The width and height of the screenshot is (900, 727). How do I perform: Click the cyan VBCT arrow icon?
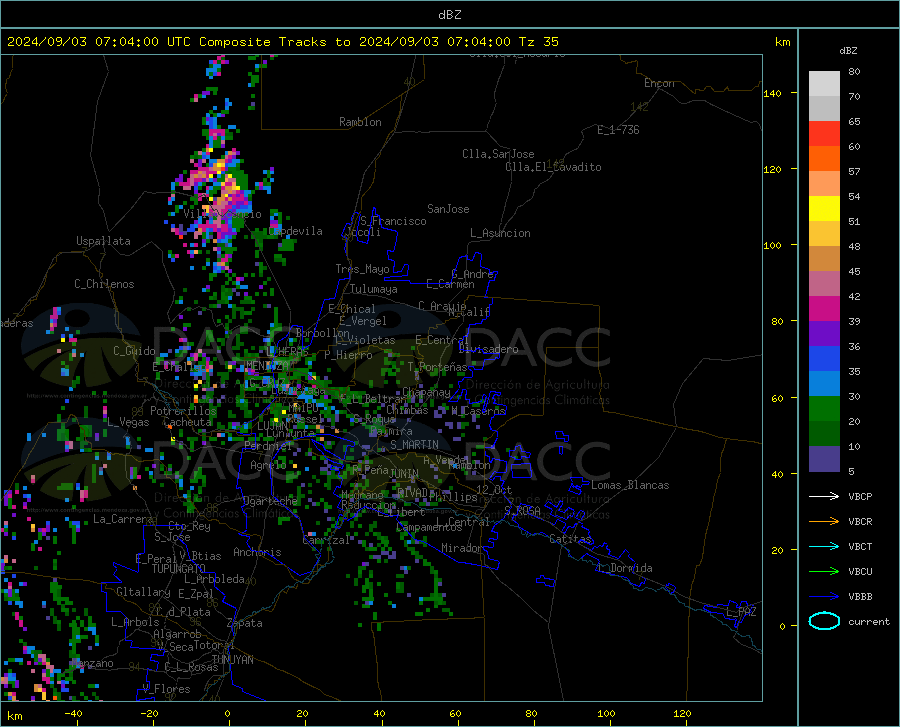[824, 546]
